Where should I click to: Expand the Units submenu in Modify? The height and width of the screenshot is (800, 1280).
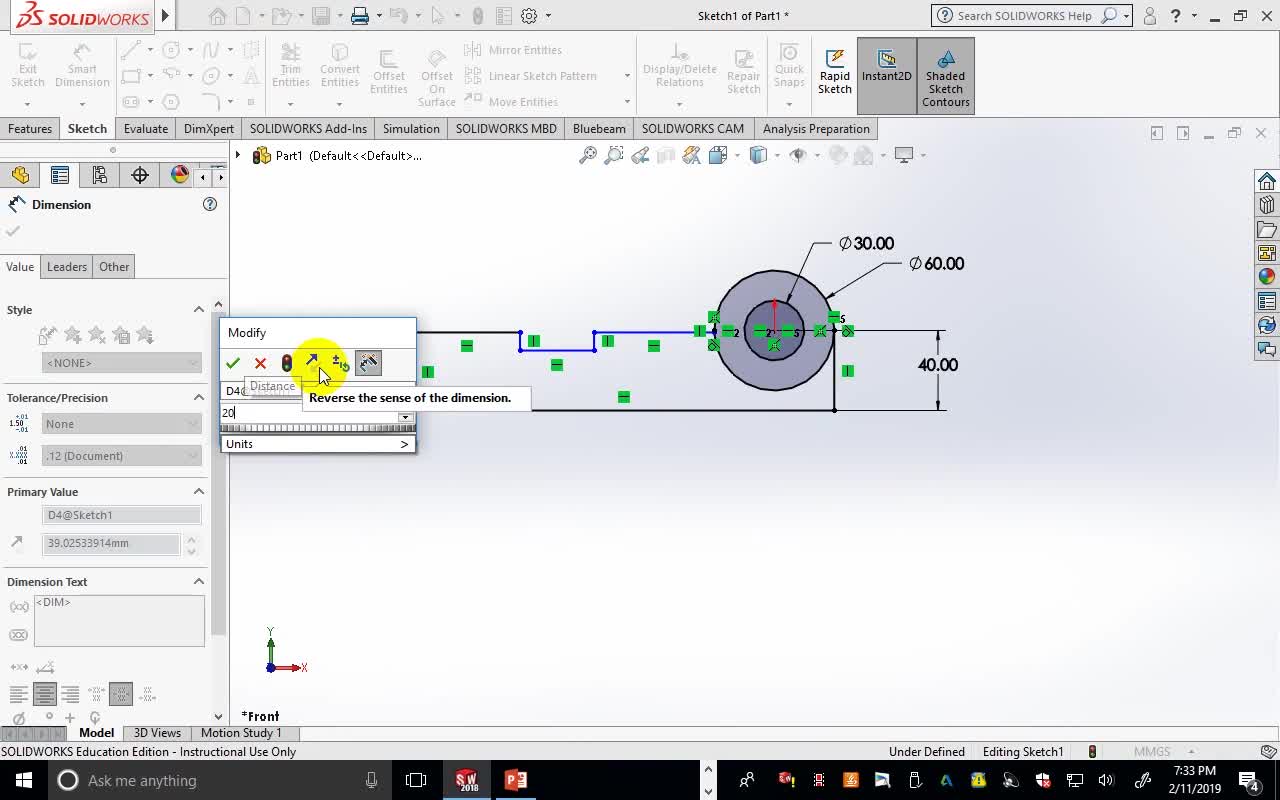point(404,444)
